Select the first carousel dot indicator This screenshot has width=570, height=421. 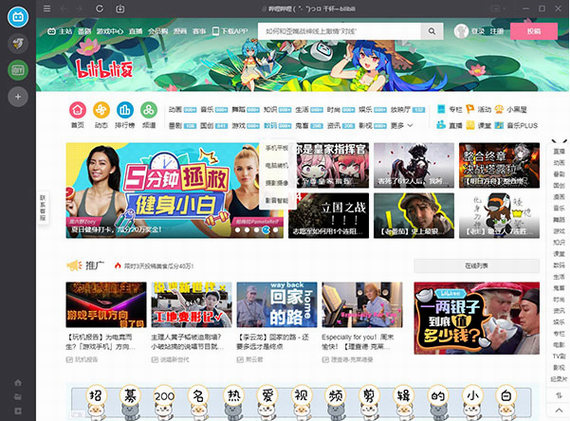(x=237, y=230)
